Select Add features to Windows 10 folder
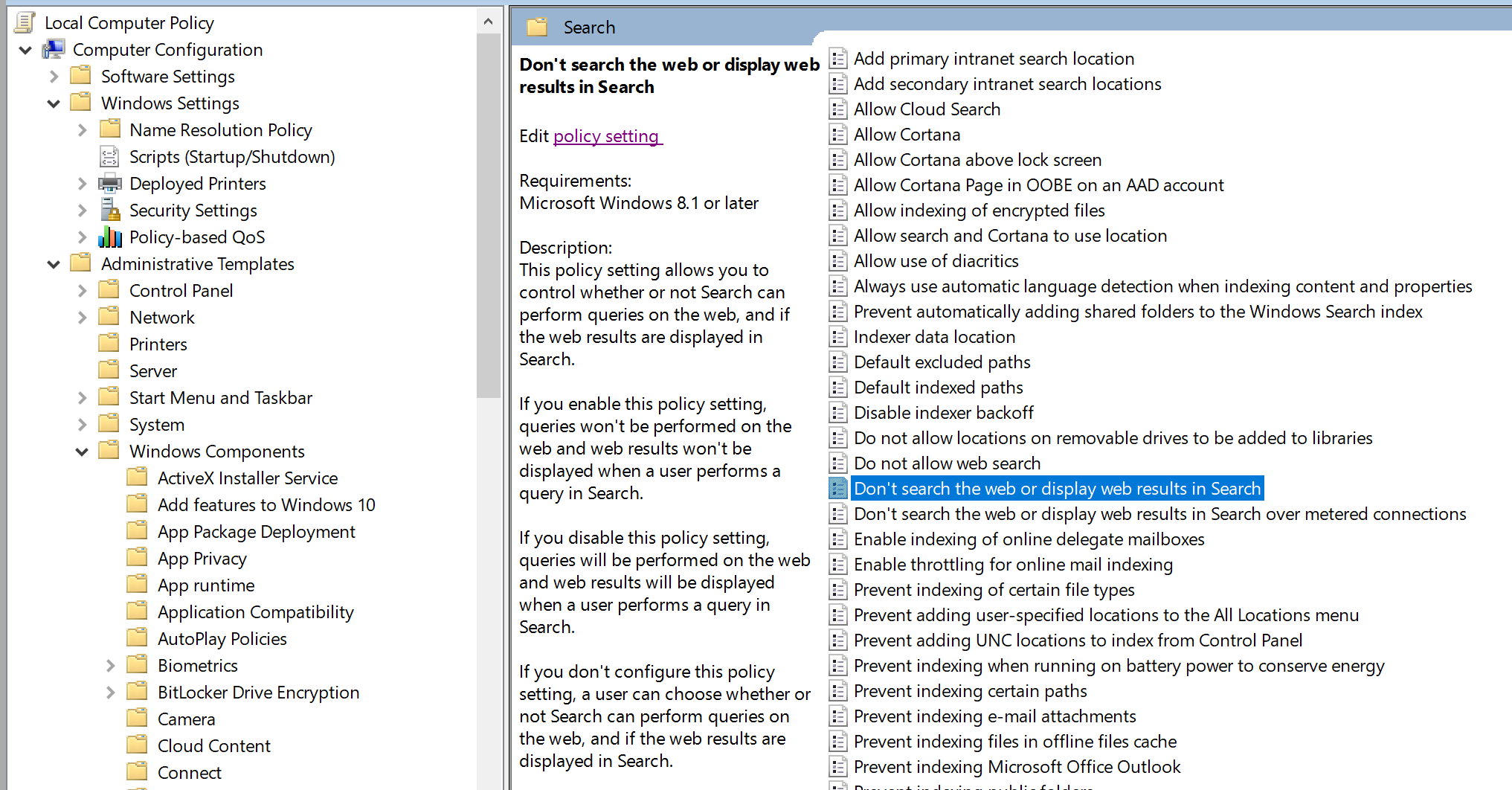 [x=266, y=505]
